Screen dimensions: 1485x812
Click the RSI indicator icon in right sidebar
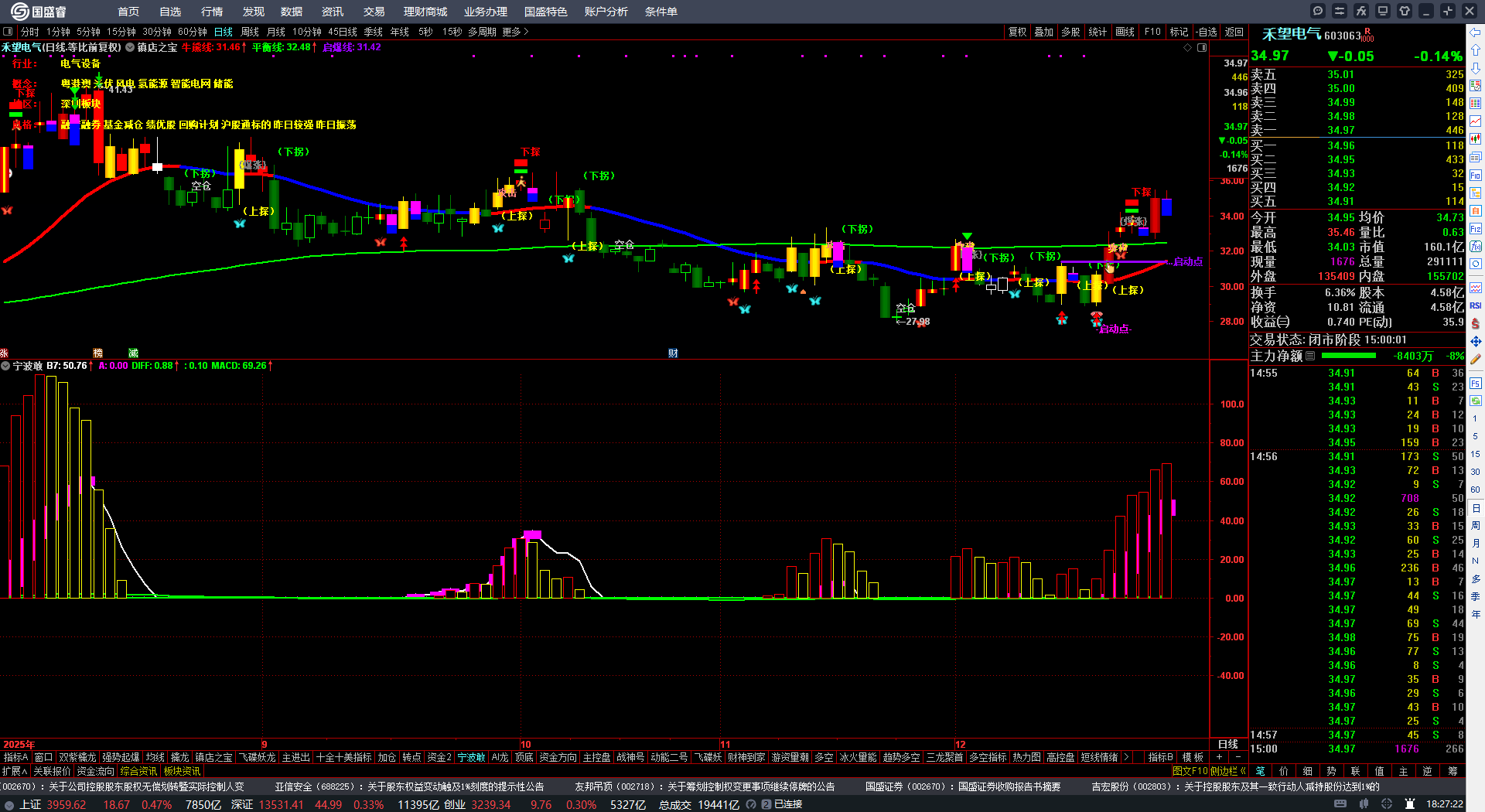[1476, 305]
